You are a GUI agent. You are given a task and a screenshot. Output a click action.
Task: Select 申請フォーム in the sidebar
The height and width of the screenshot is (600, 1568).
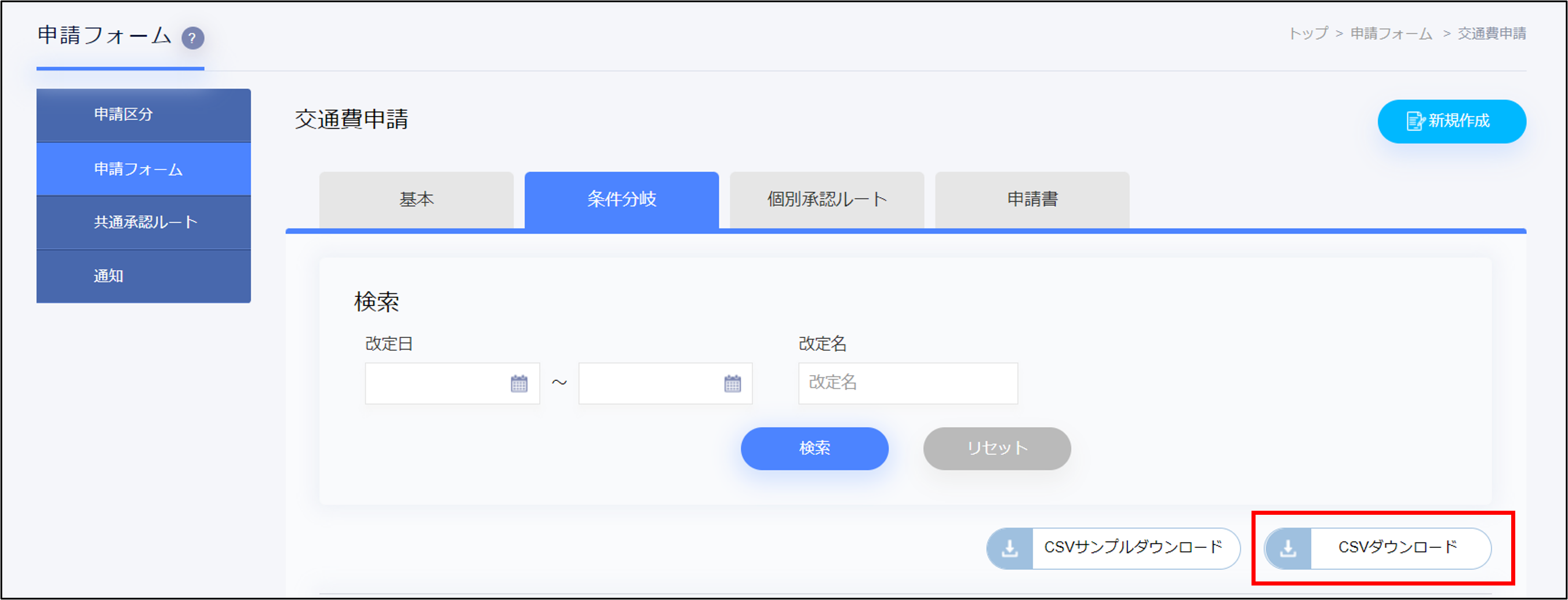click(x=144, y=169)
